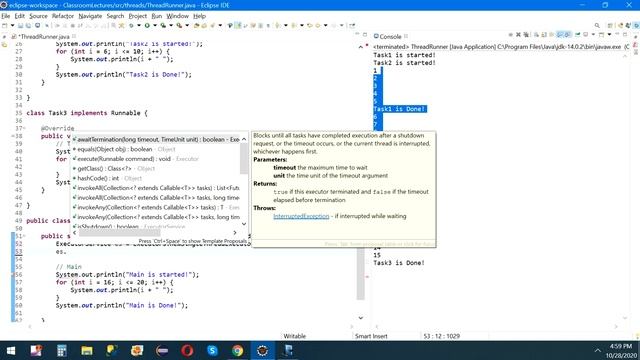Click the Save All toolbar icon
Screen dimensions: 640x360
pyautogui.click(x=28, y=25)
